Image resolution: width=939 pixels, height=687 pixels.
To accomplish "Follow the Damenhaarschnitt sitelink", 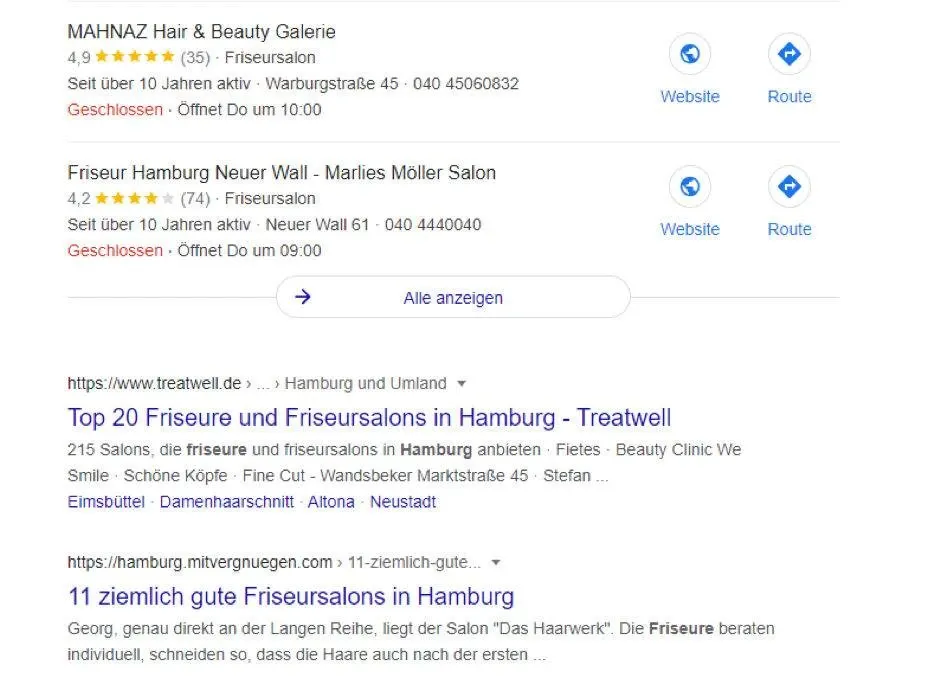I will (x=227, y=502).
